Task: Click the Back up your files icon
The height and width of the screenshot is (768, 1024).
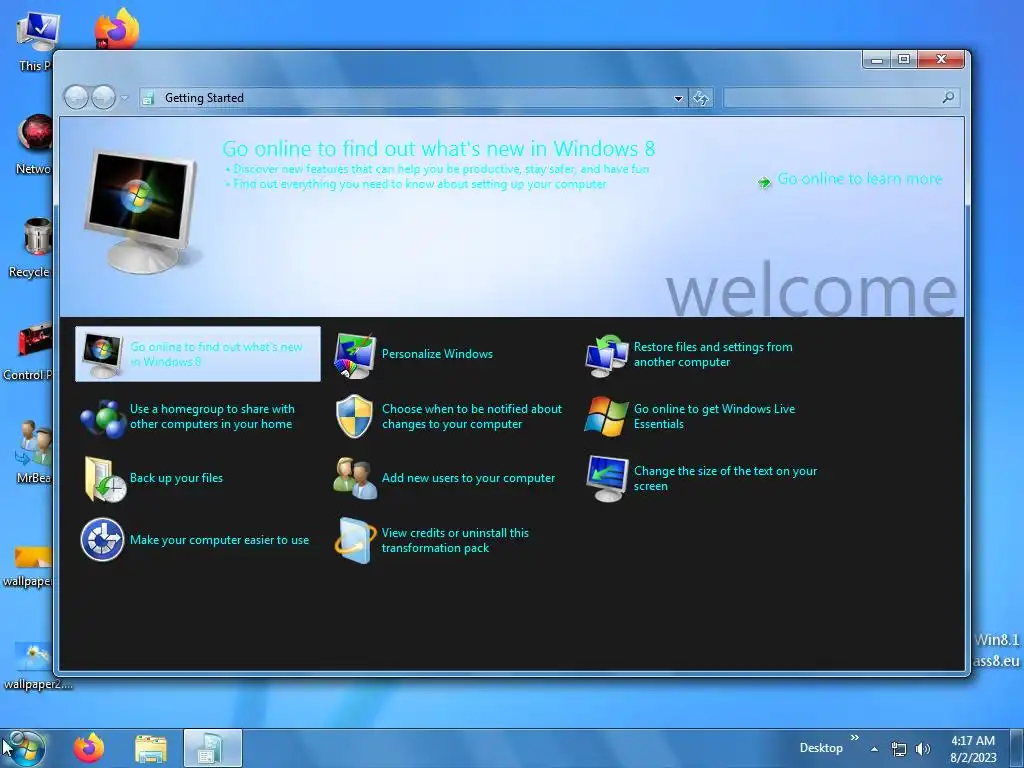Action: (104, 479)
